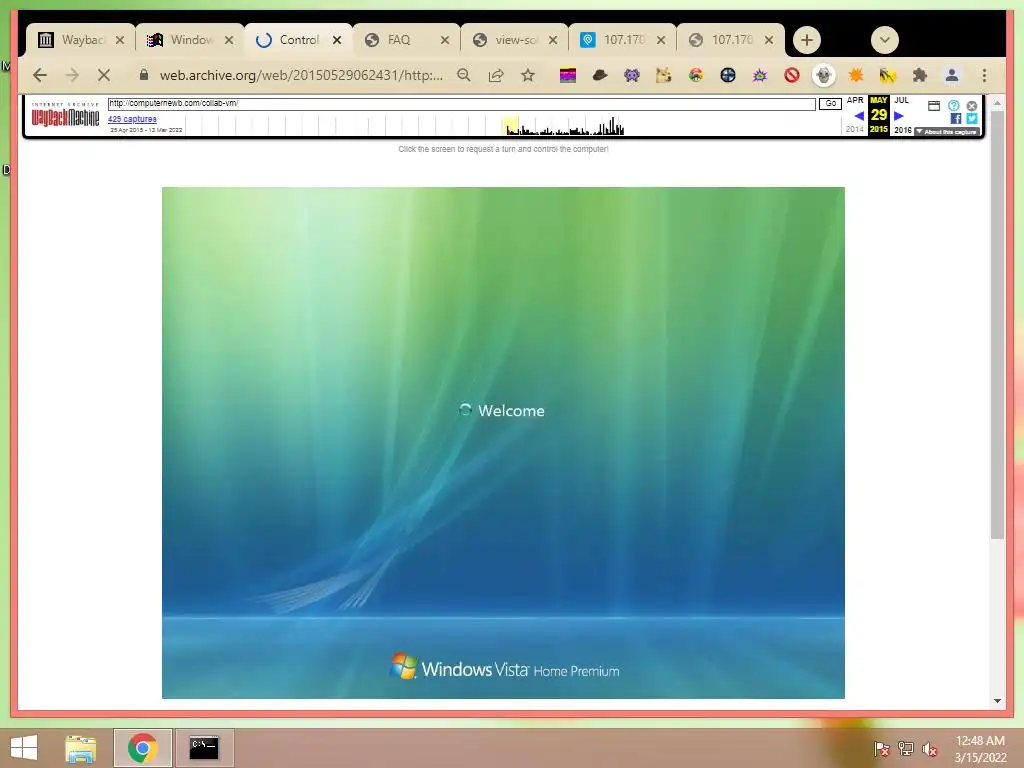The image size is (1024, 768).
Task: Open zoom magnifier in address bar
Action: tap(464, 75)
